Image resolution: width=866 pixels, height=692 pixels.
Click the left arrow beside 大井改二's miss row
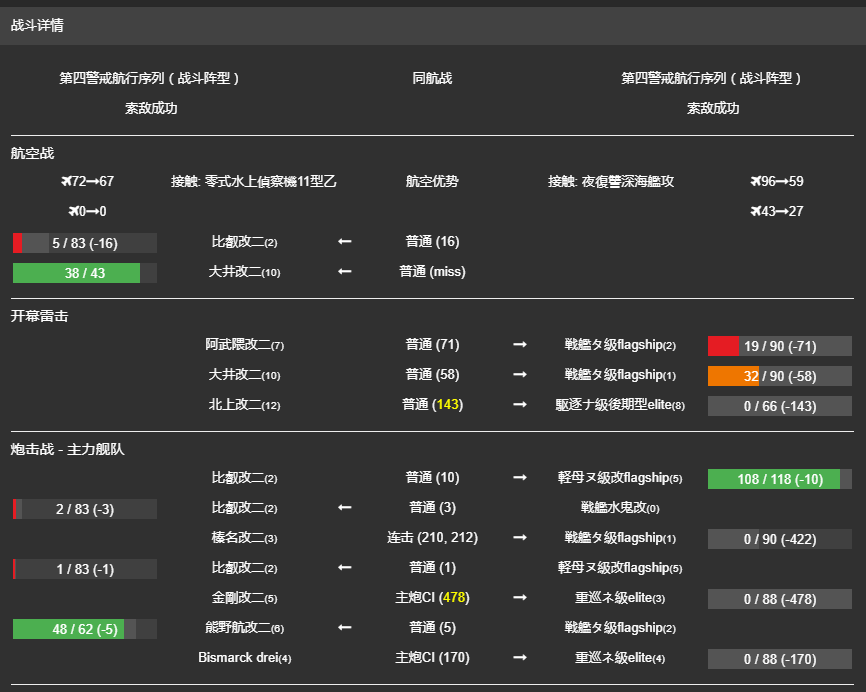[344, 272]
